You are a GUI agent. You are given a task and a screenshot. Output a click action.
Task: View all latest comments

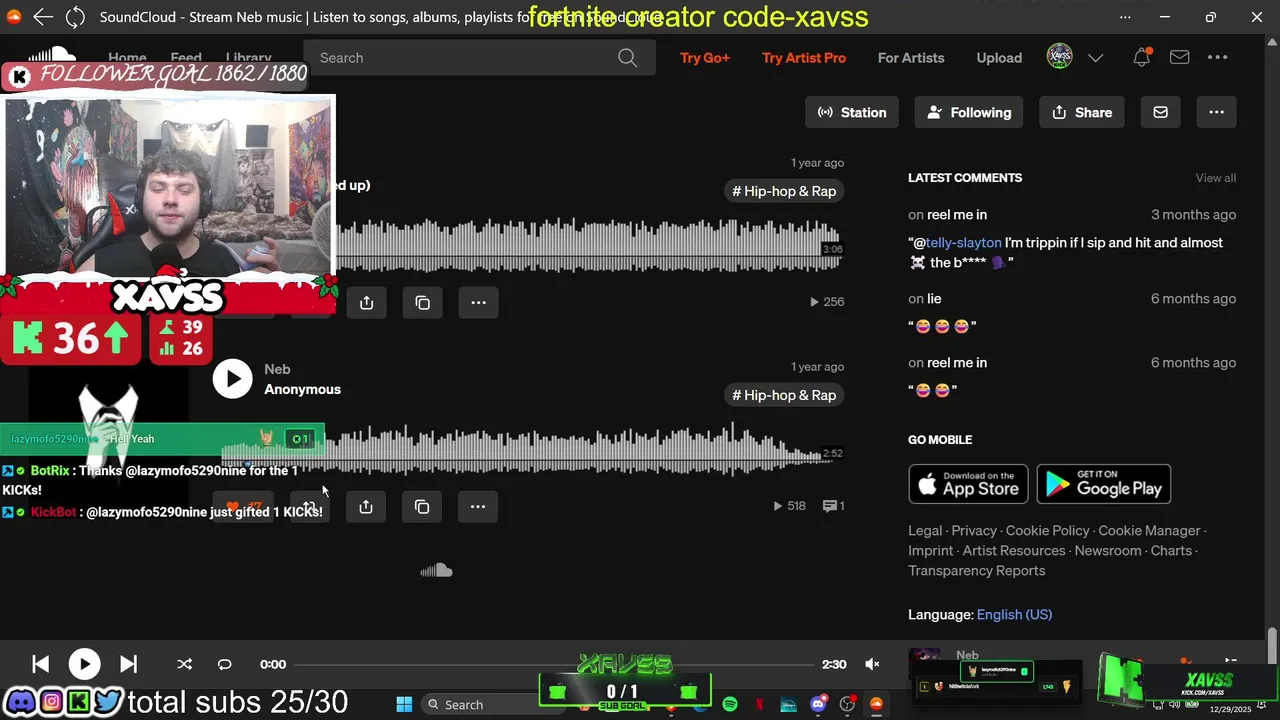[1216, 178]
